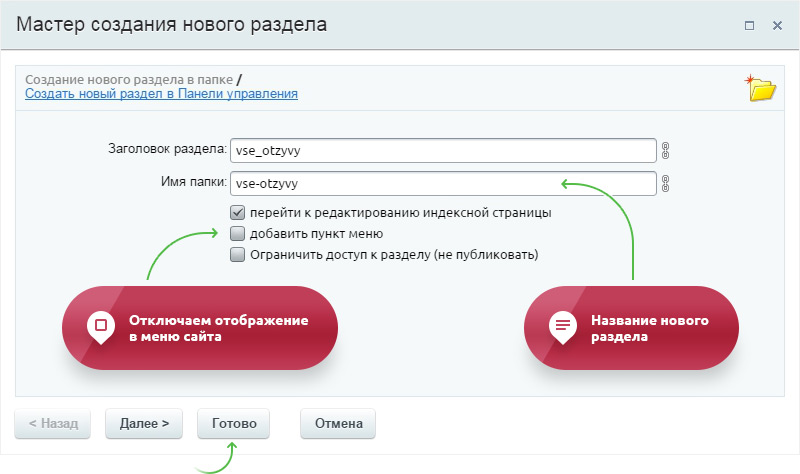
Task: Click document pin icon in Название нового раздела callout
Action: pyautogui.click(x=562, y=325)
